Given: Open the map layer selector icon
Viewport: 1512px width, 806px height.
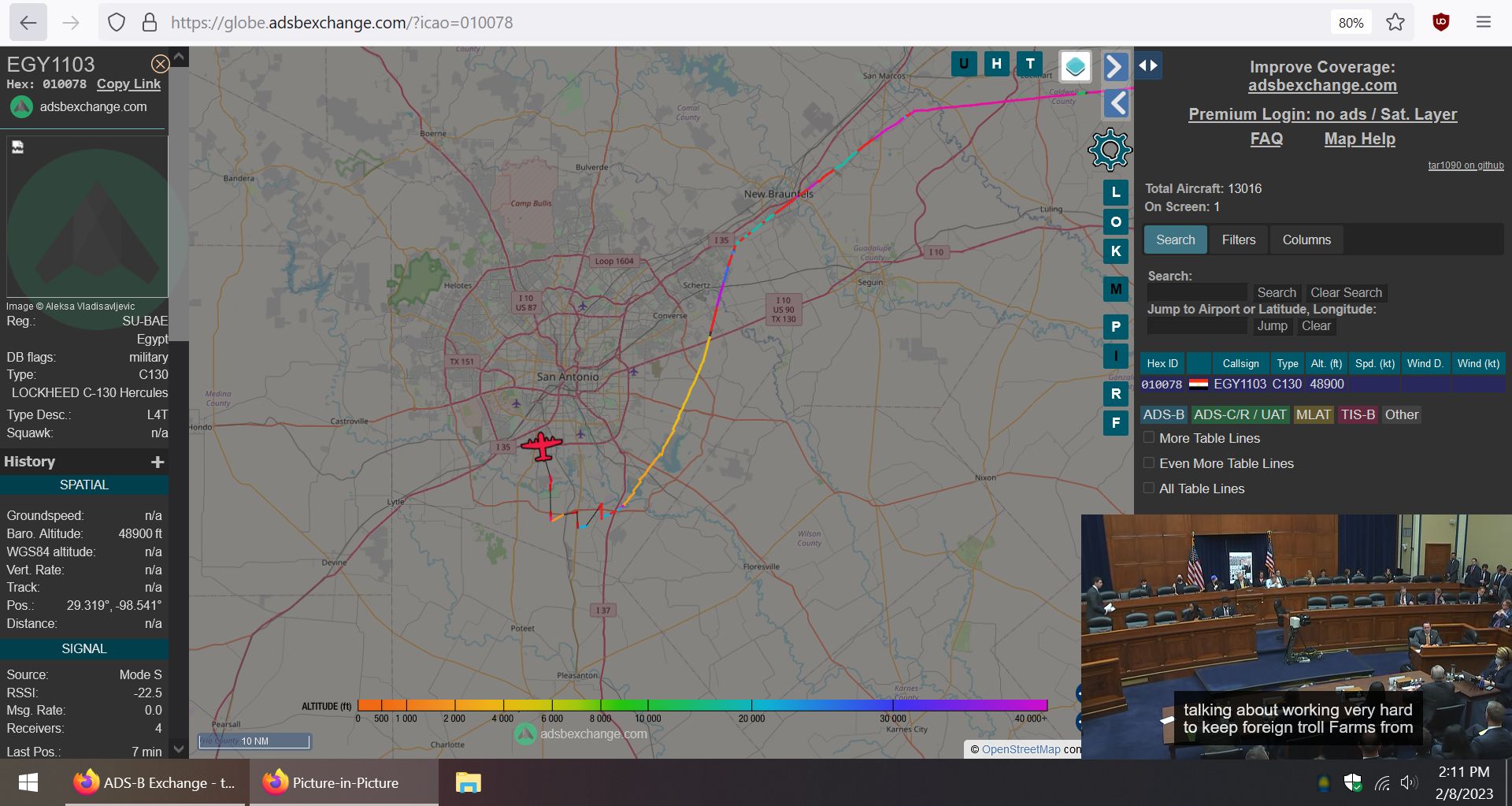Looking at the screenshot, I should (1075, 66).
